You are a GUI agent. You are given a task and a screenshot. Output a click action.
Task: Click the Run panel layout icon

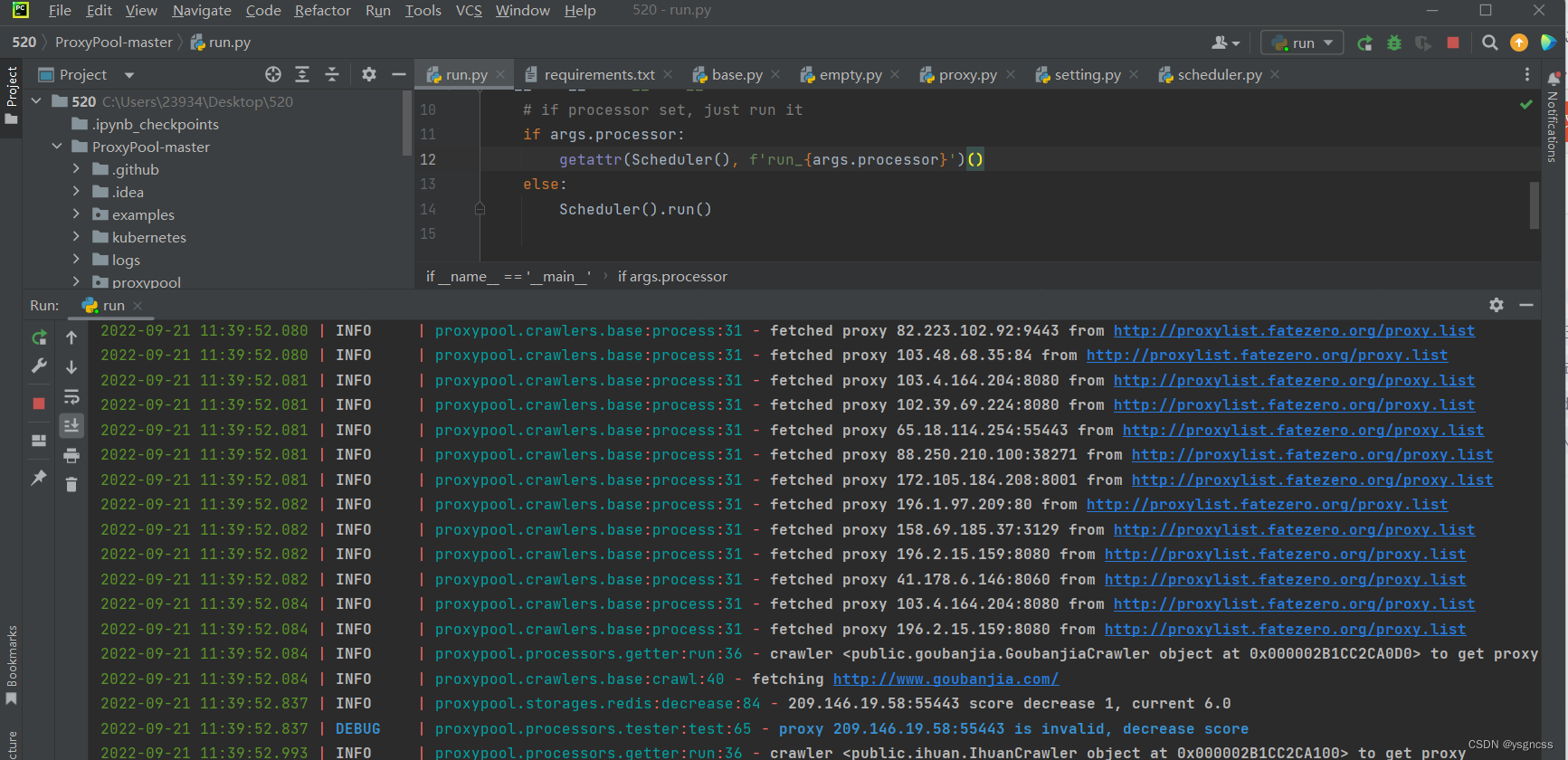39,441
